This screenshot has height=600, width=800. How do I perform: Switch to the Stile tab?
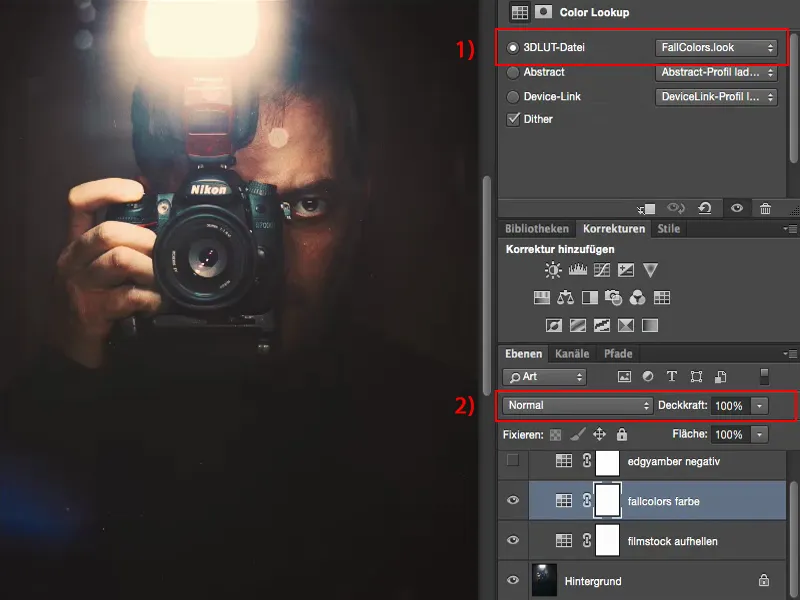[x=668, y=229]
